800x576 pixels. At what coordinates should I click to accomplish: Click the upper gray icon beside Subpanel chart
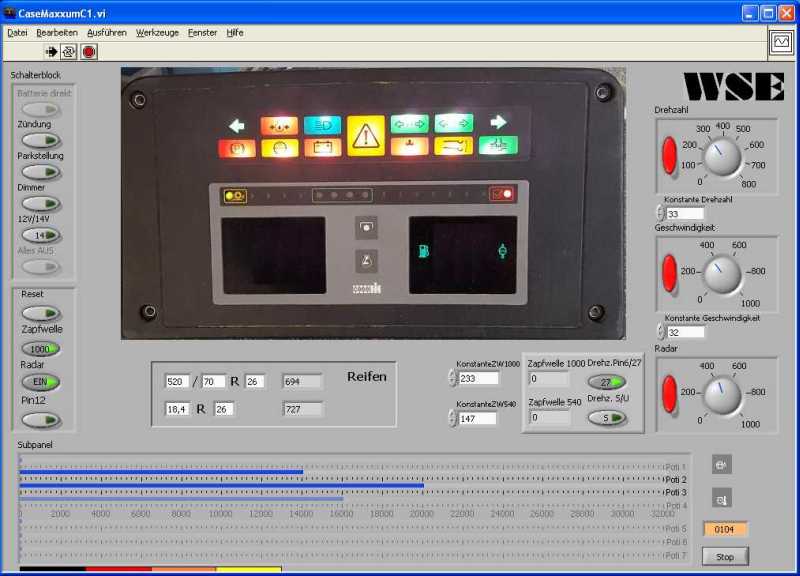(x=721, y=464)
